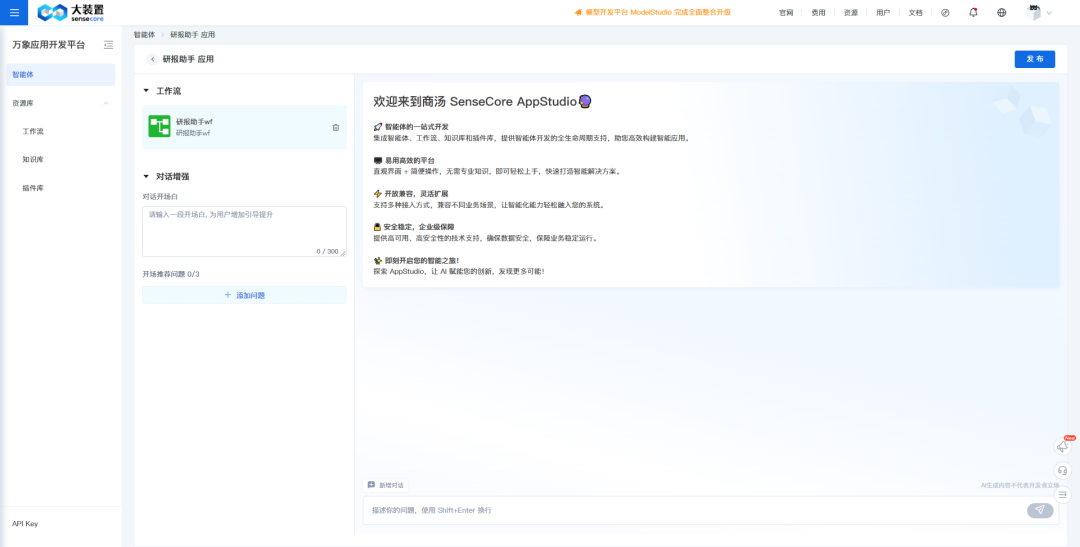The image size is (1080, 547).
Task: Click the compass icon in top bar
Action: coord(945,12)
